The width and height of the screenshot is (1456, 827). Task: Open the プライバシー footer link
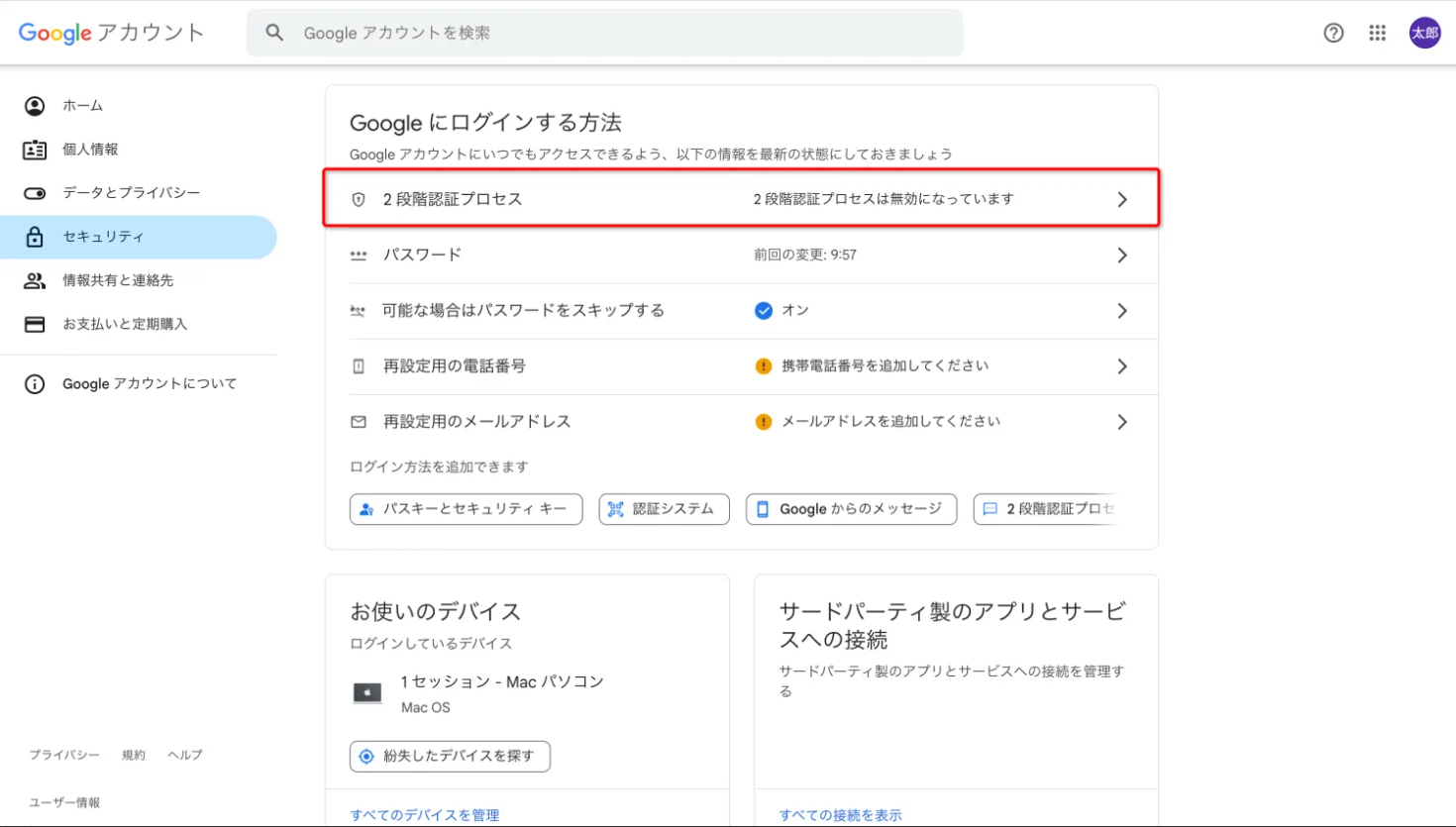[64, 755]
